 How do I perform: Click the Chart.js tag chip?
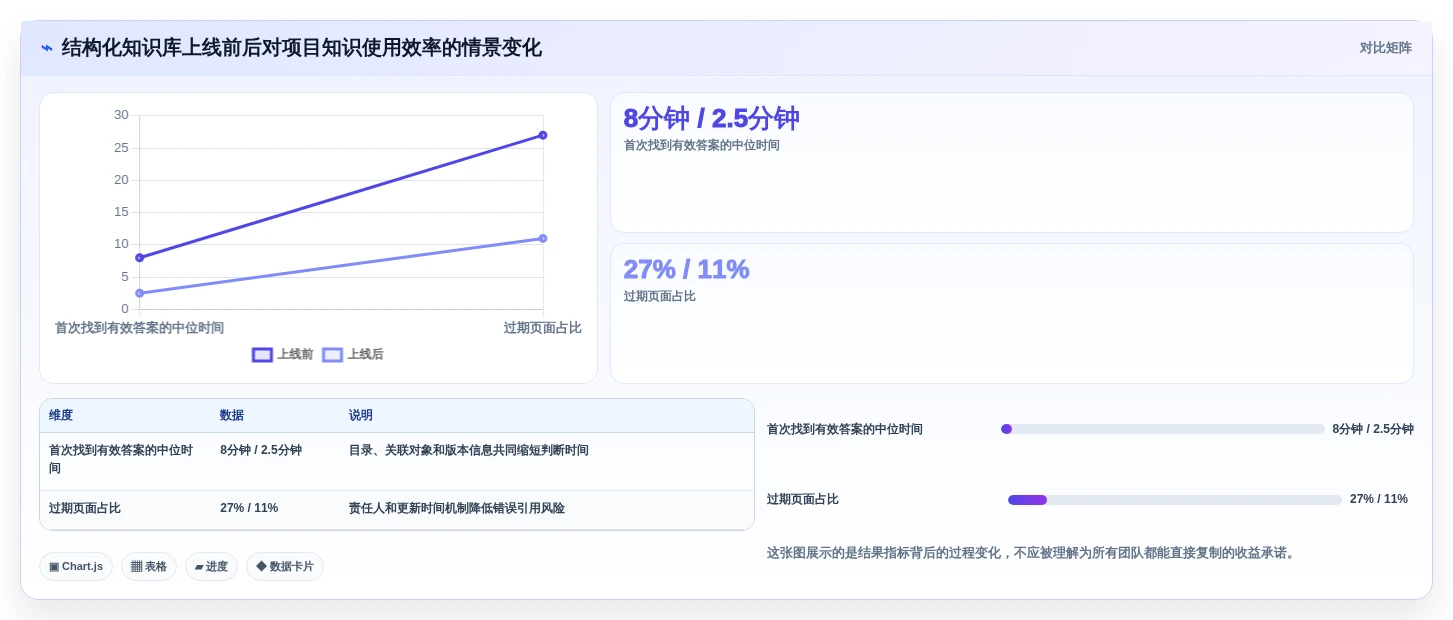point(76,567)
